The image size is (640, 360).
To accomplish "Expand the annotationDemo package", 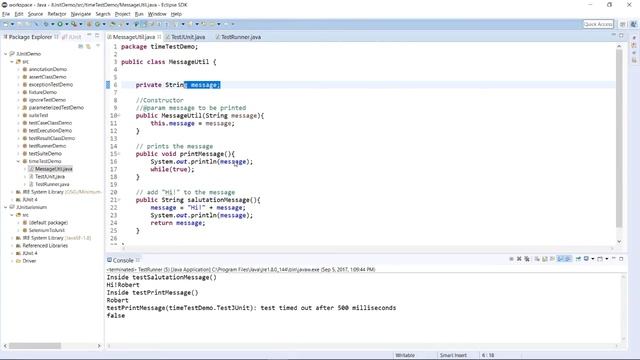I will 18,69.
